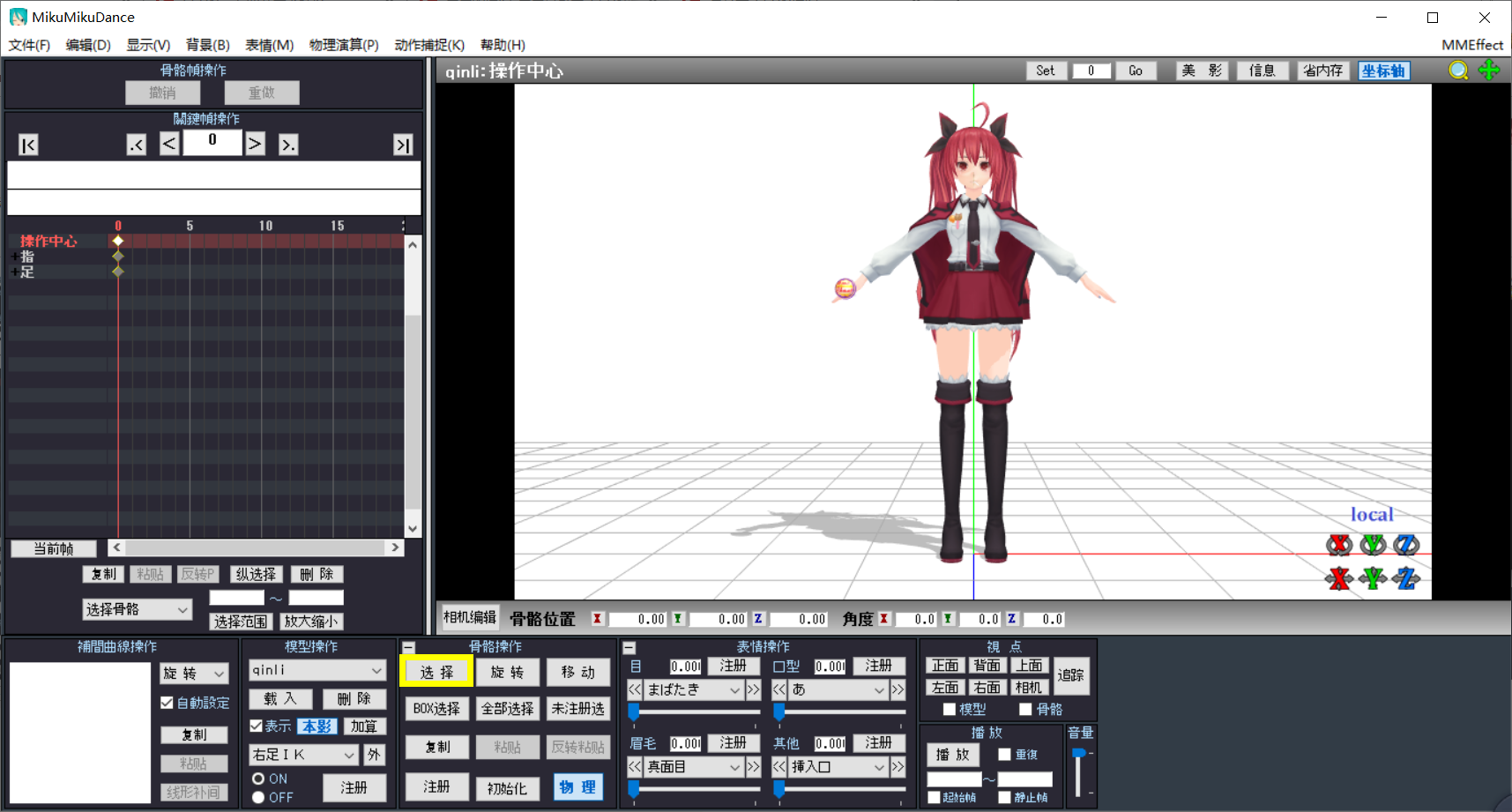Open the qinli model dropdown
Viewport: 1512px width, 812px height.
[x=317, y=670]
